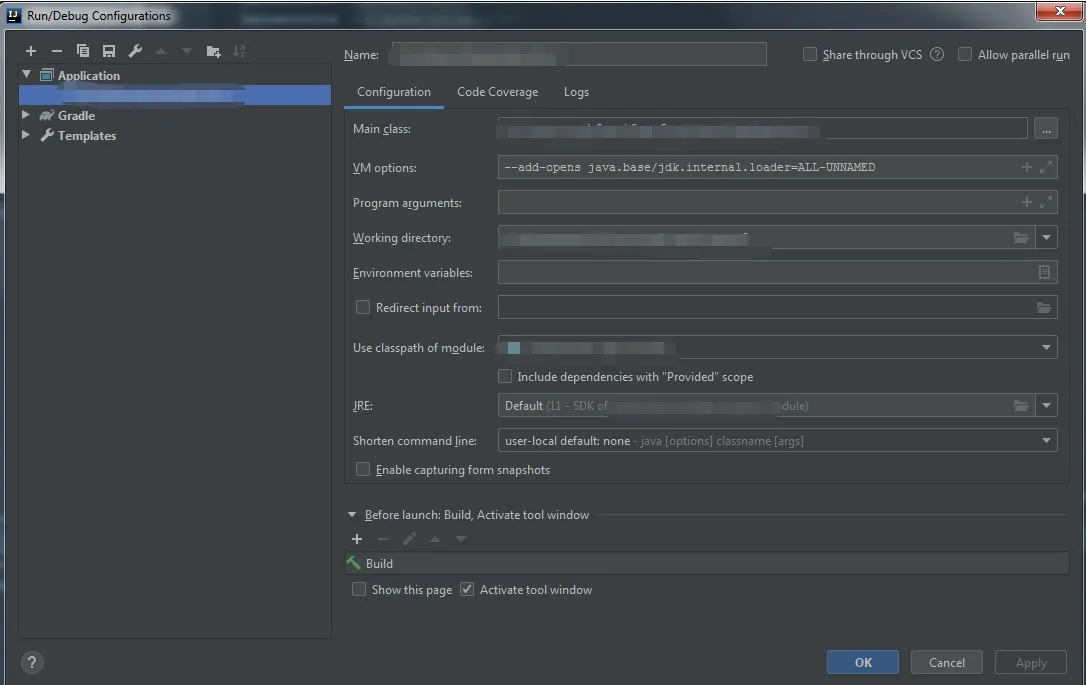Click the OK button
Image resolution: width=1086 pixels, height=685 pixels.
(862, 662)
